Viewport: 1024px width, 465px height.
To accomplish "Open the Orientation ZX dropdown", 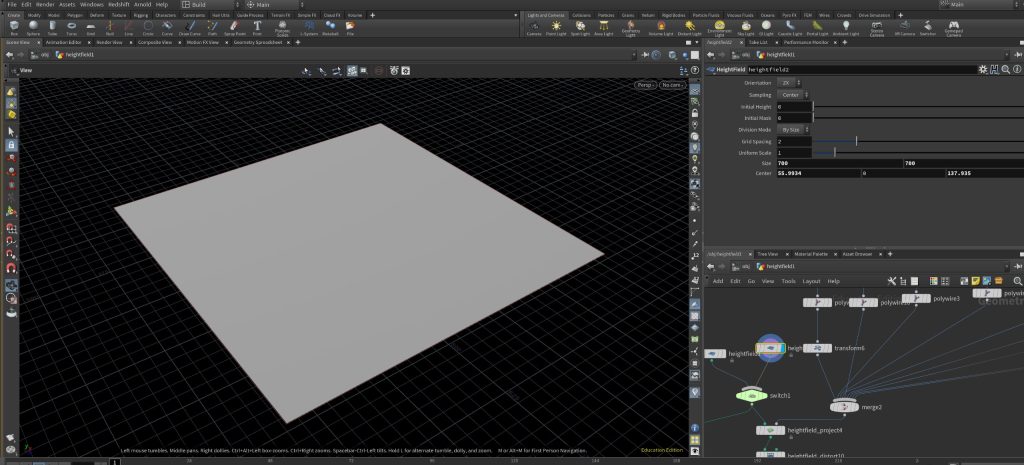I will pos(790,83).
